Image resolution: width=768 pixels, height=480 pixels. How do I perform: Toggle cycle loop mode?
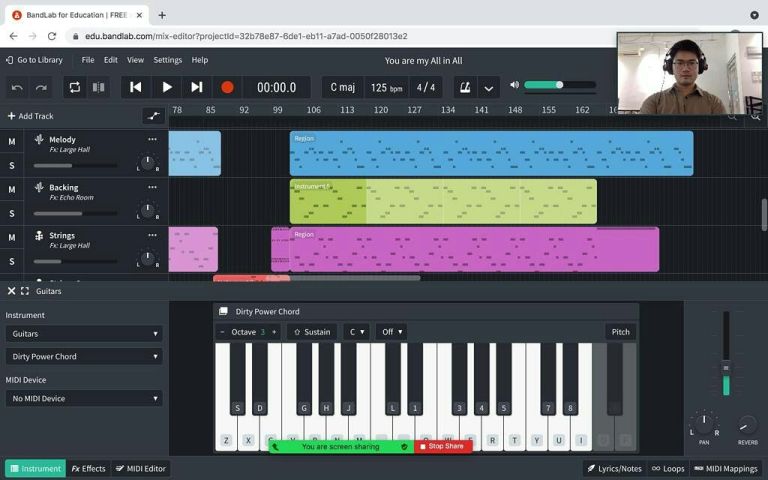(74, 88)
